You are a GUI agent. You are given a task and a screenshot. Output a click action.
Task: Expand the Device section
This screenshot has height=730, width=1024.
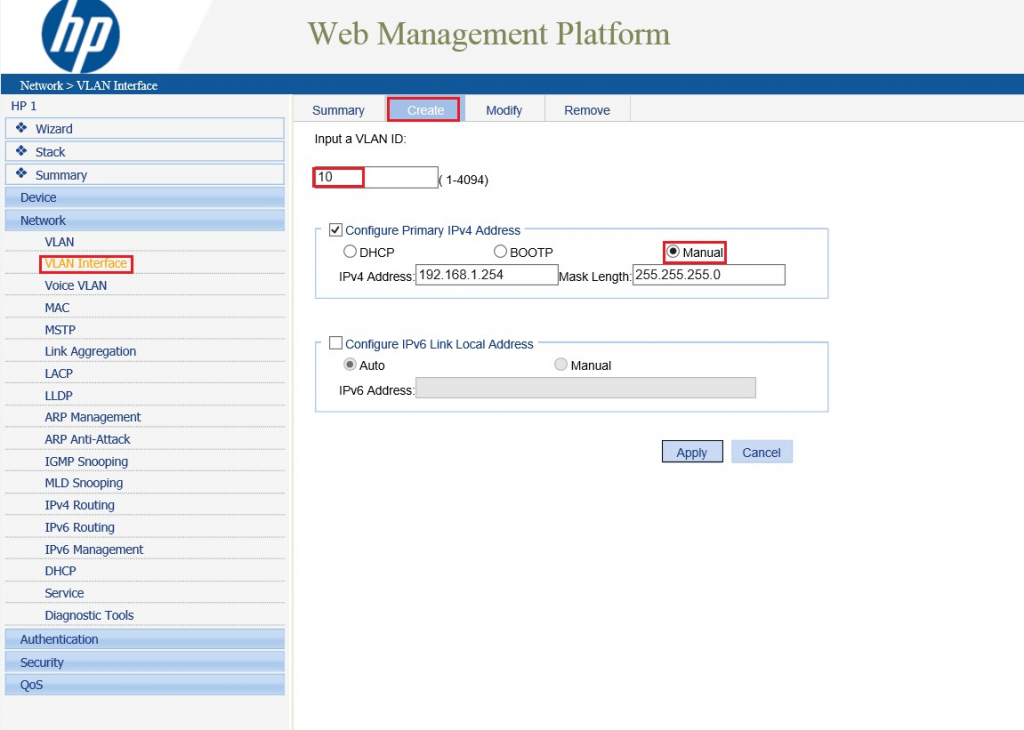[x=39, y=198]
